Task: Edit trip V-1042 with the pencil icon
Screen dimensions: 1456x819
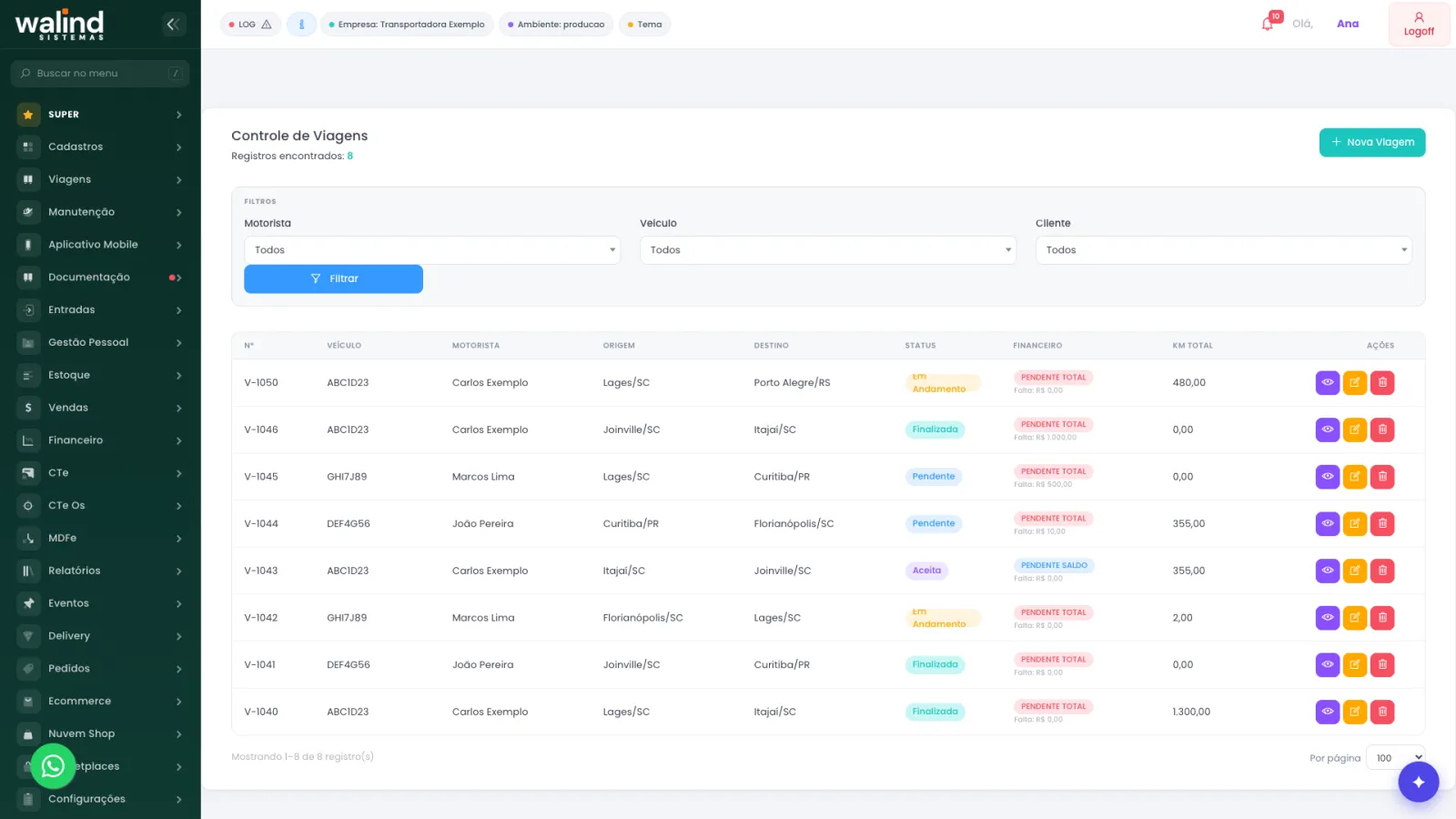Action: pyautogui.click(x=1355, y=618)
